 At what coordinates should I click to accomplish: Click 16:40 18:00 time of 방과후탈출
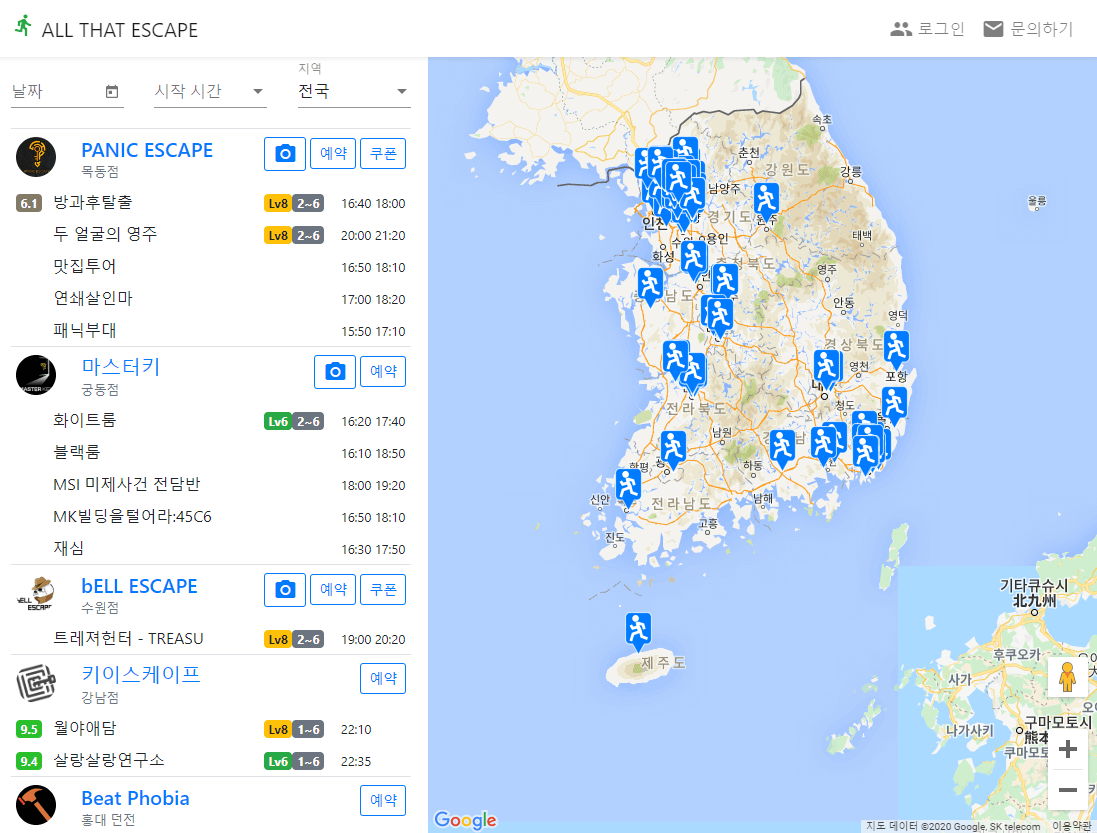[x=373, y=204]
